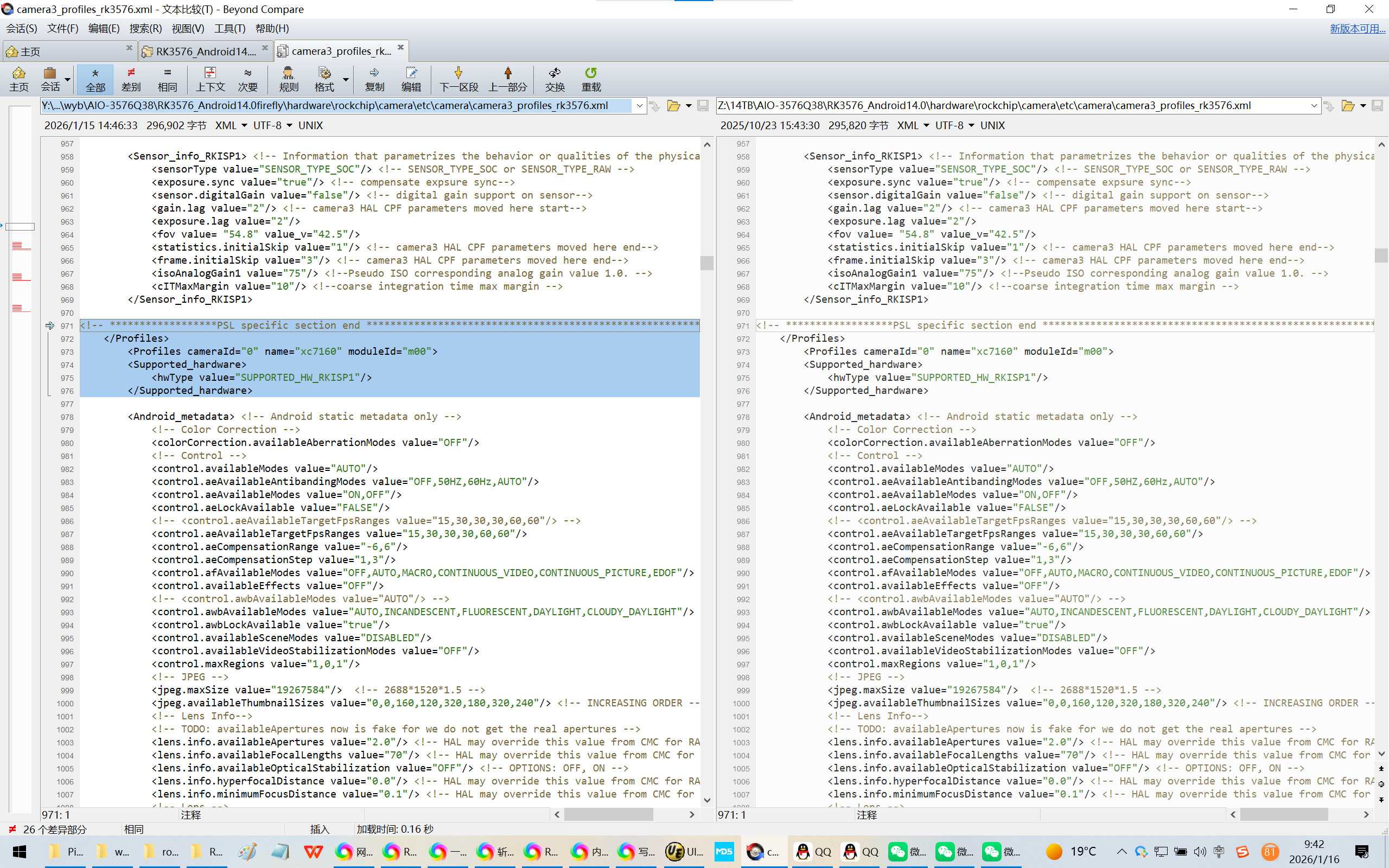Open the 搜索(R) menu
1389x868 pixels.
click(145, 28)
